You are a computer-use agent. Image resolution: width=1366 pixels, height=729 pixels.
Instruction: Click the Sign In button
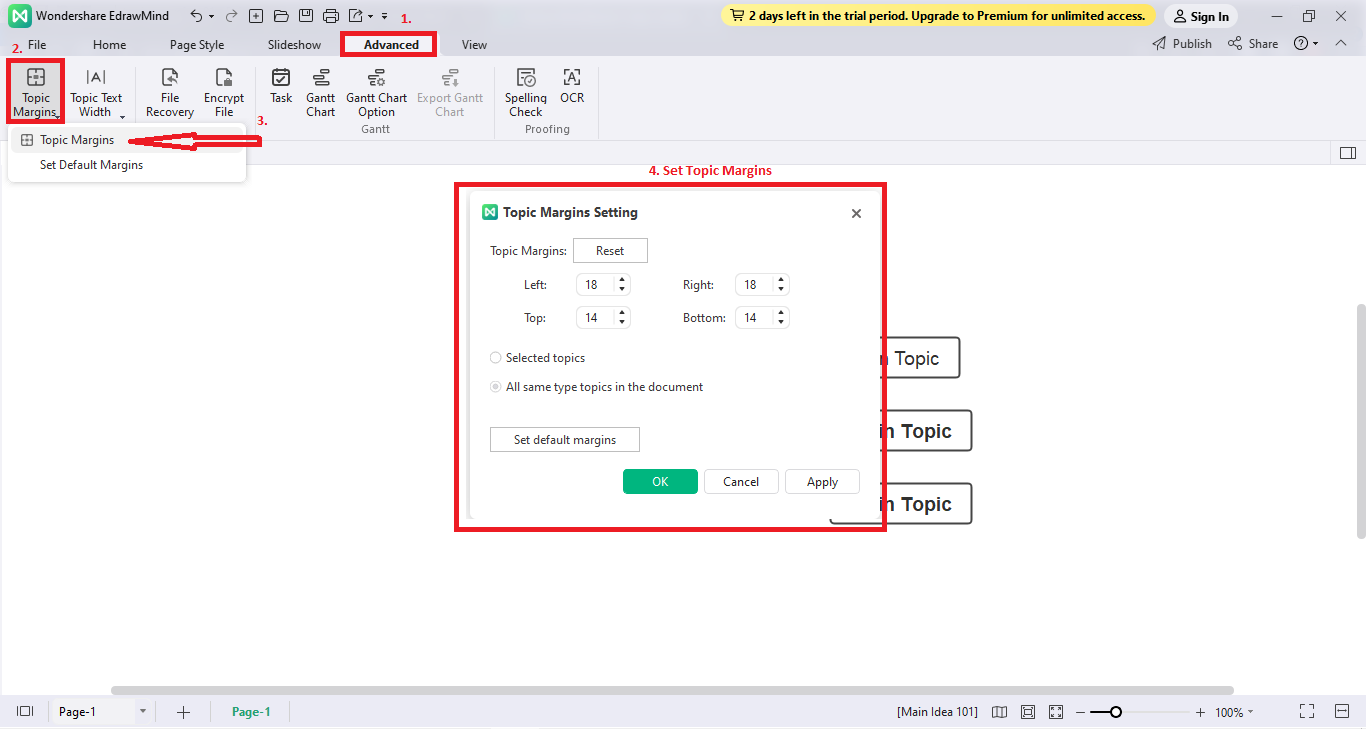1201,16
